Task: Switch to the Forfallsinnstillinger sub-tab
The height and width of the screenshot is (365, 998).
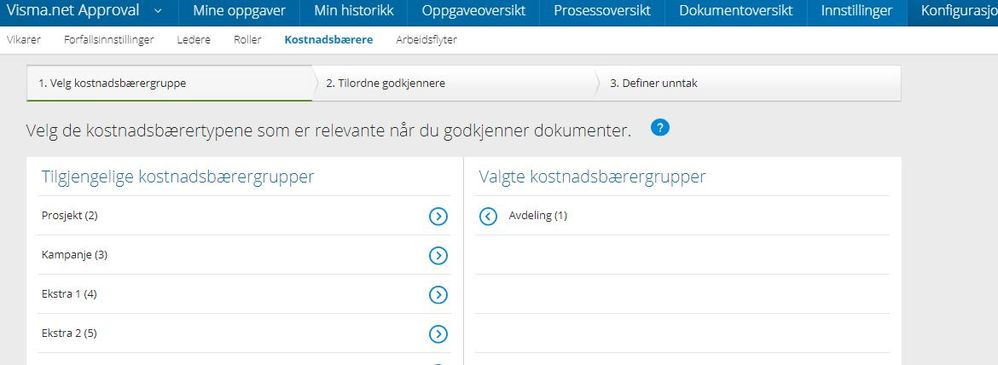Action: click(x=109, y=40)
